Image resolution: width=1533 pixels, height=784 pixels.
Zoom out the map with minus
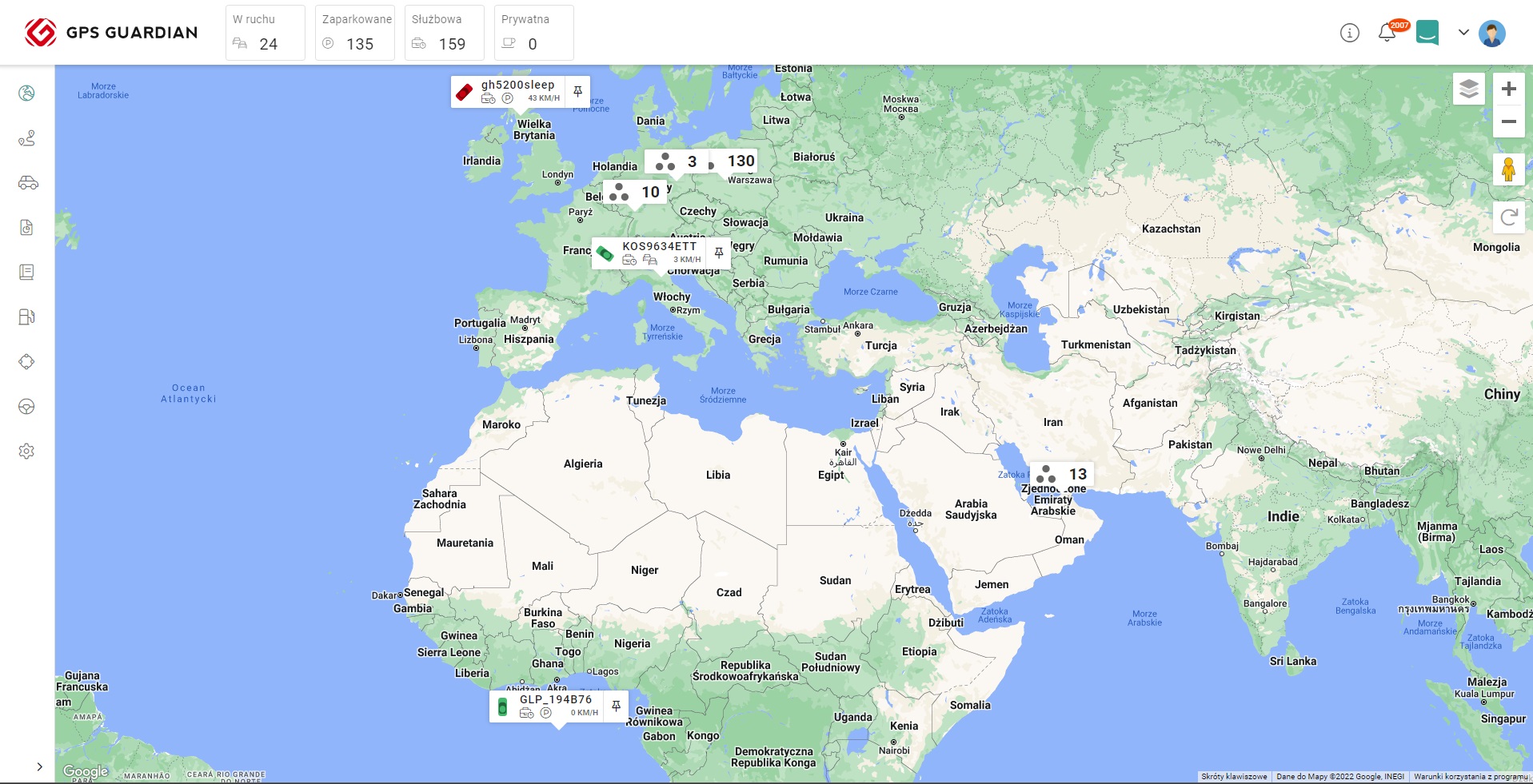pos(1509,121)
